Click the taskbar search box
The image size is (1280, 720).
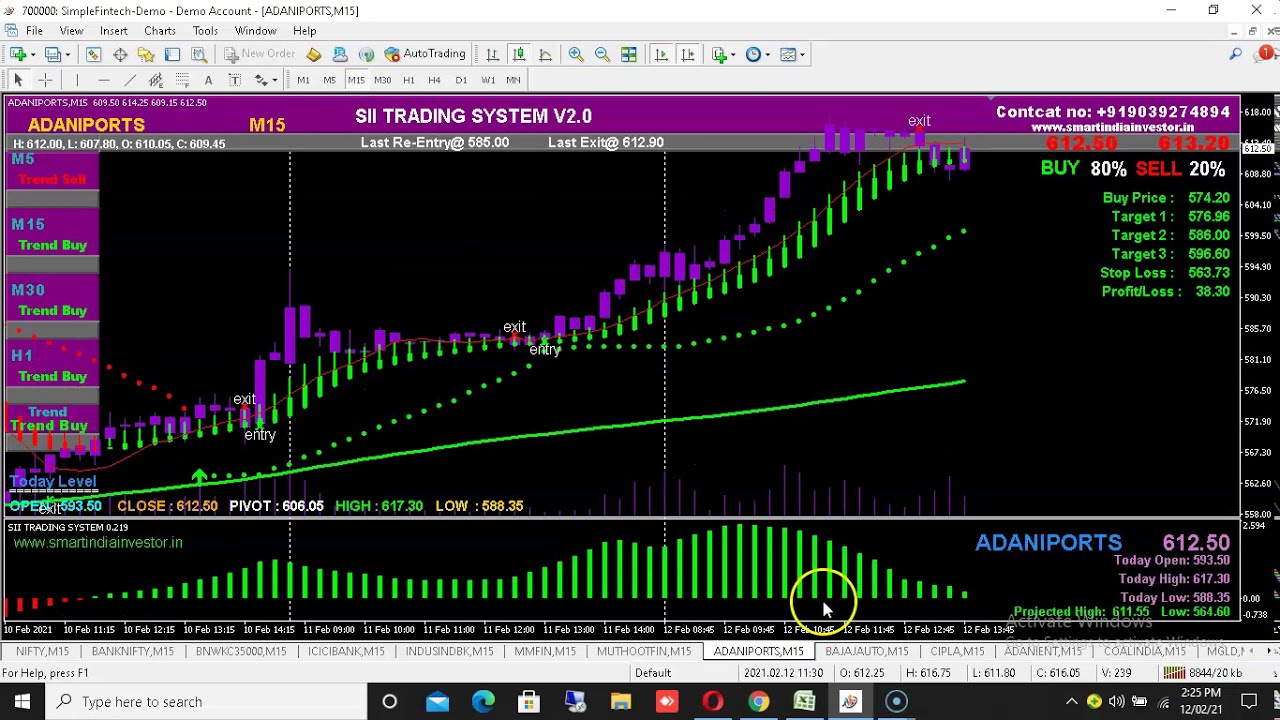point(206,702)
